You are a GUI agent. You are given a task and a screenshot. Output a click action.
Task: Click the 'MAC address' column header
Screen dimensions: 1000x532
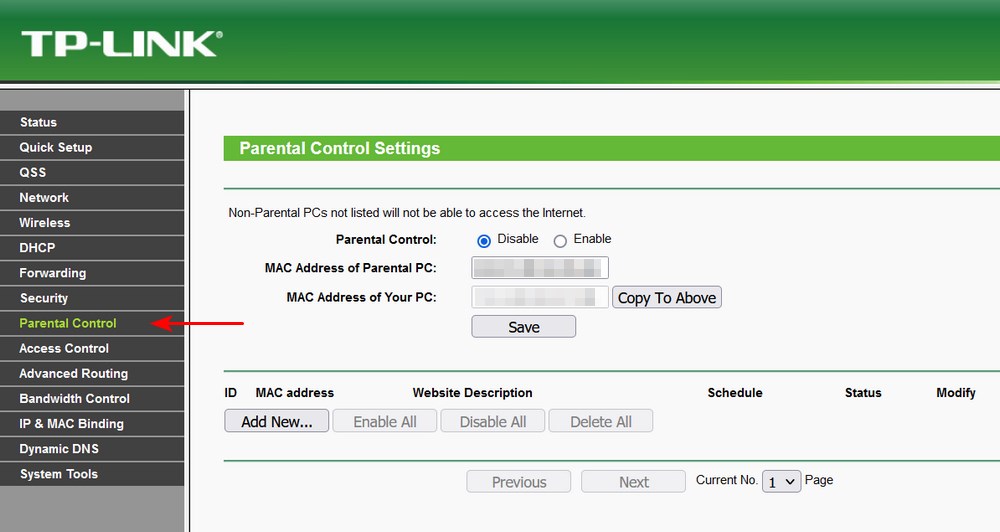point(295,393)
